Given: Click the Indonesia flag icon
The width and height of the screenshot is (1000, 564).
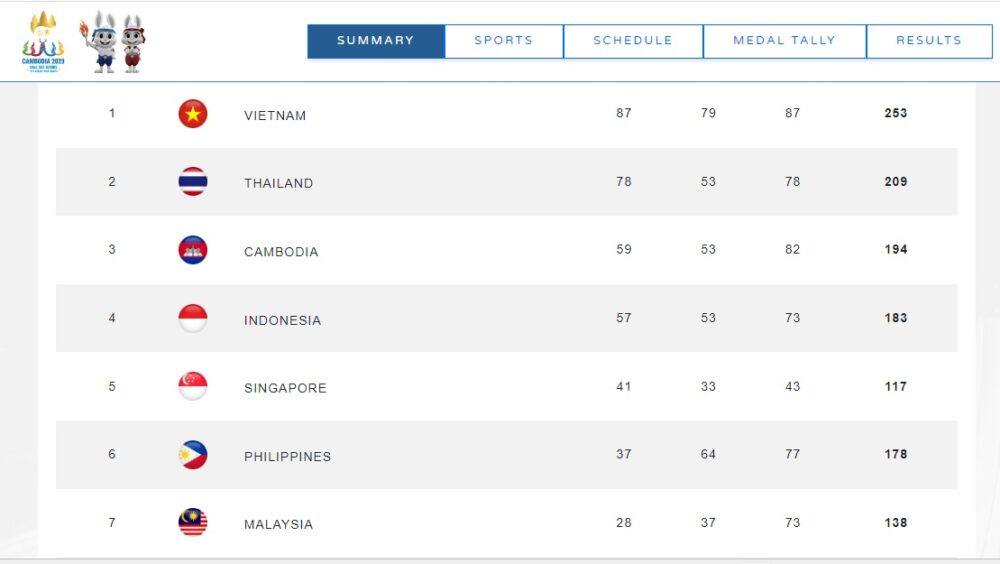Looking at the screenshot, I should pos(193,318).
